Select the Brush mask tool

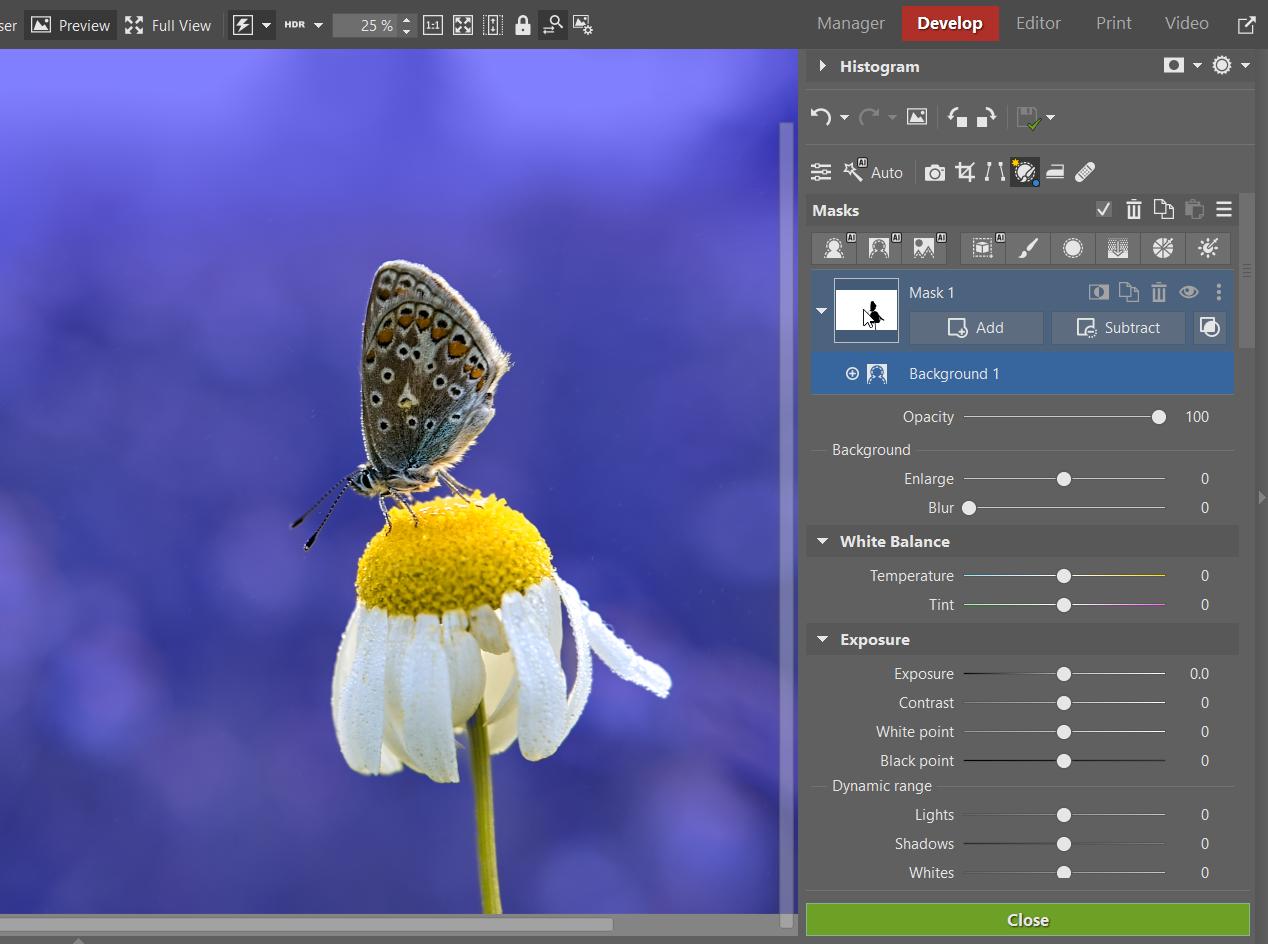[1027, 248]
